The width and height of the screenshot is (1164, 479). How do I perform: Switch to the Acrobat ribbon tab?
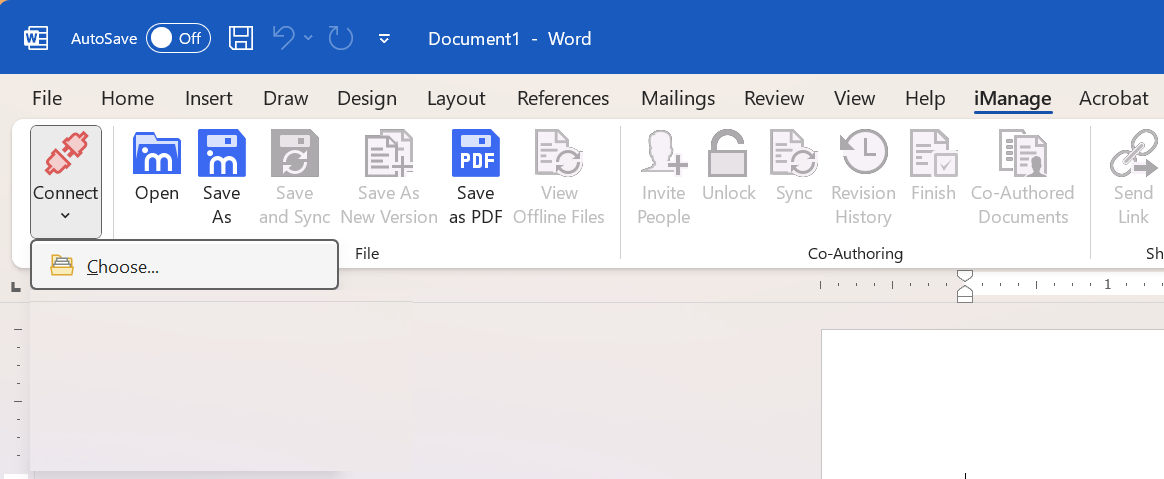[x=1113, y=98]
